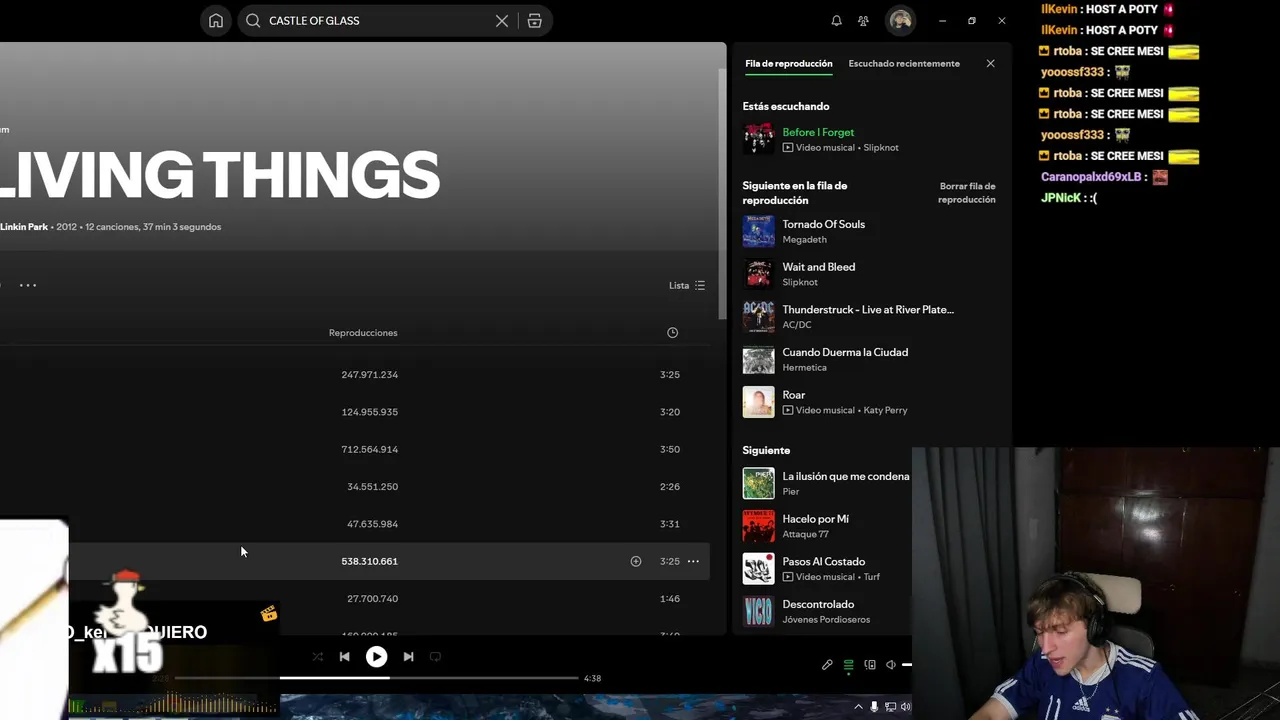Open the Lista view dropdown
The height and width of the screenshot is (720, 1280).
click(x=687, y=286)
